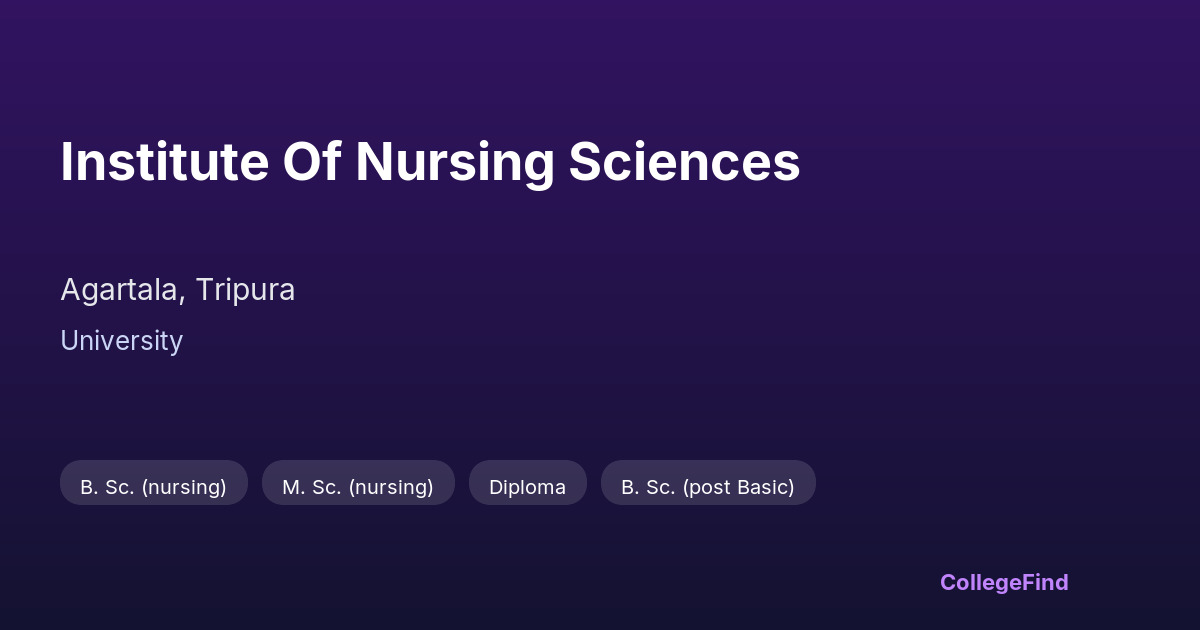Click the word Institute in the title
The height and width of the screenshot is (630, 1200).
click(164, 162)
